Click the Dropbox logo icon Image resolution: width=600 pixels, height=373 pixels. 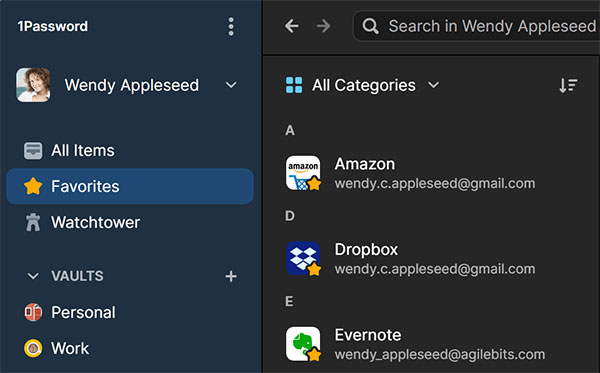[x=303, y=258]
